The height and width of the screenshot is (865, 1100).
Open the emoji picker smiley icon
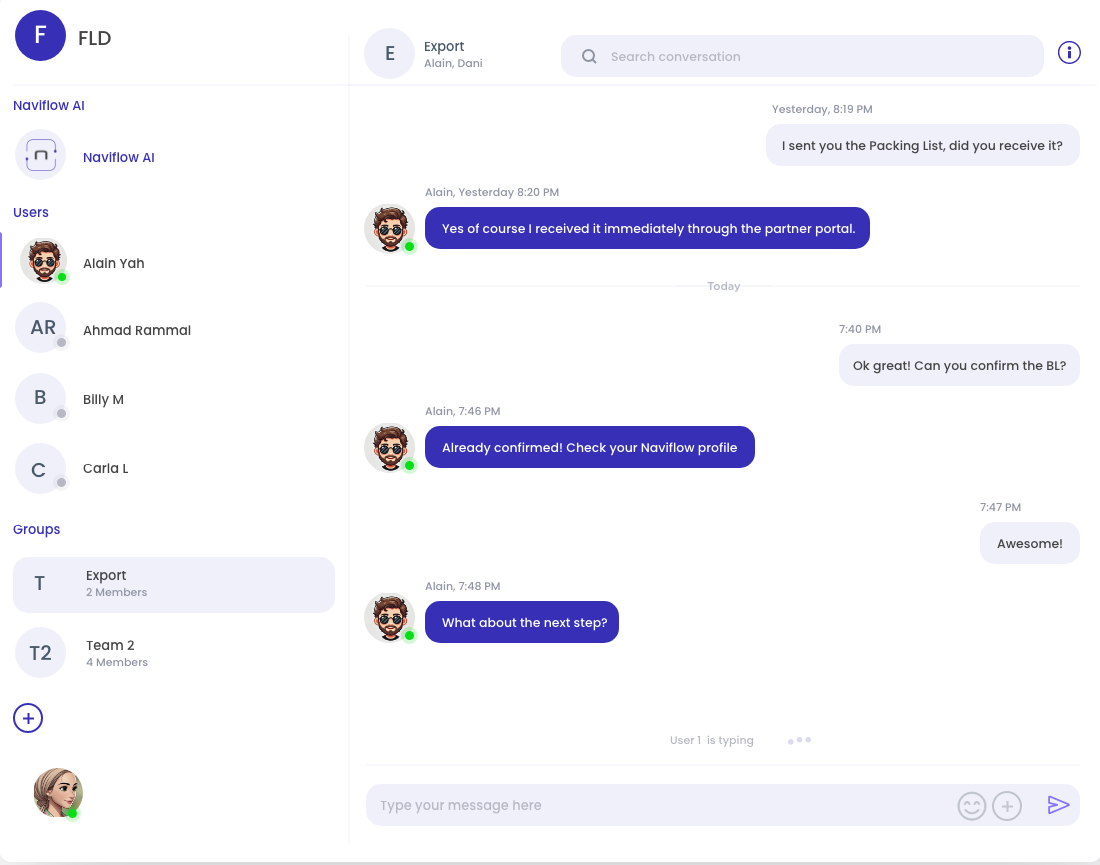[x=972, y=805]
